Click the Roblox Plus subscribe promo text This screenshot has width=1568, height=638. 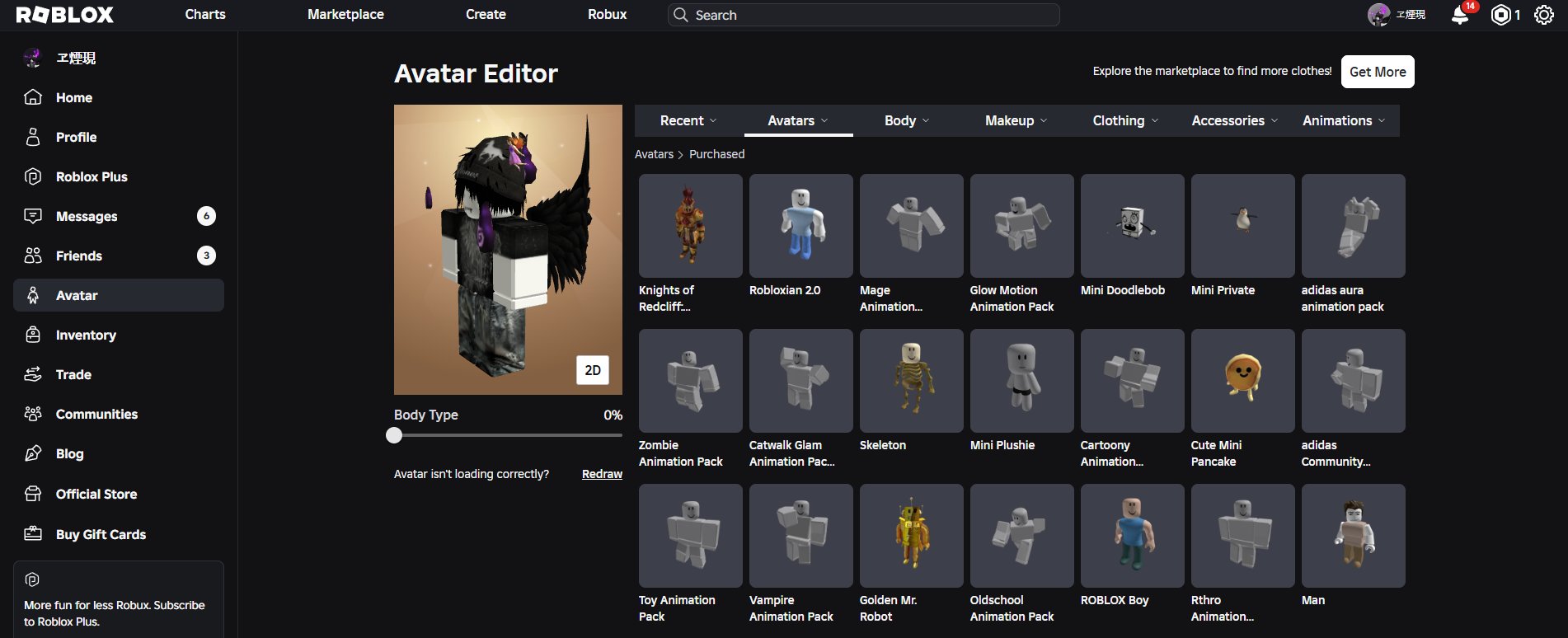pos(115,613)
